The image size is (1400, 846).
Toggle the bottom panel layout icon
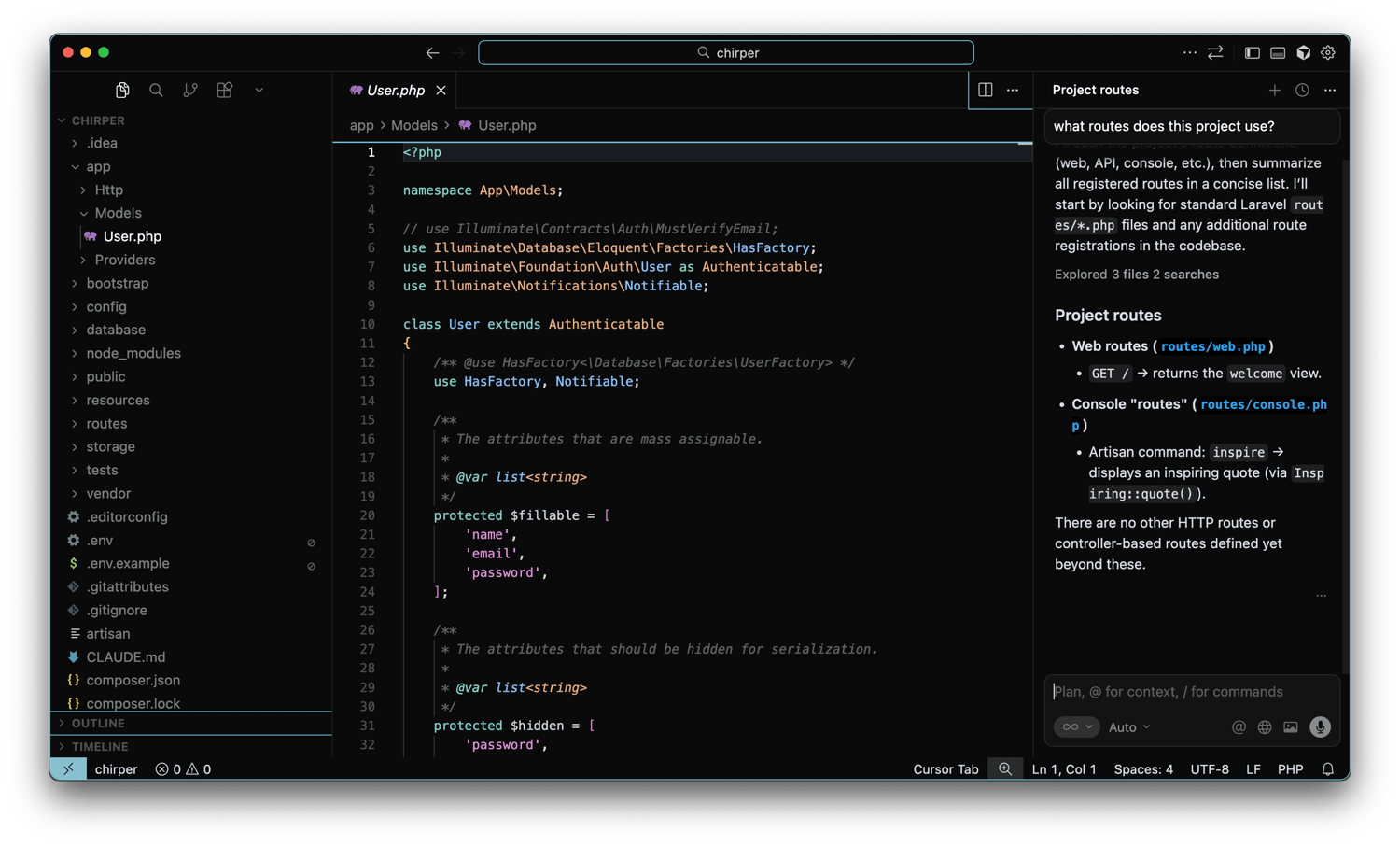click(1278, 52)
